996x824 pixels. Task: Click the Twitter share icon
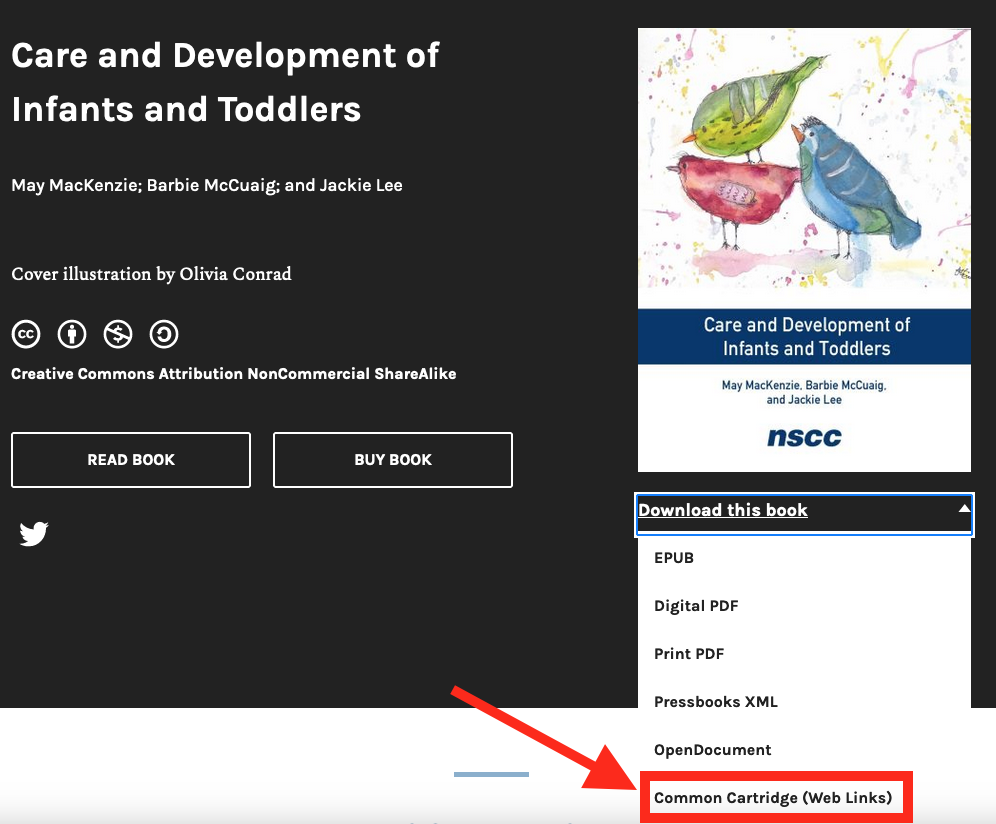[x=34, y=534]
